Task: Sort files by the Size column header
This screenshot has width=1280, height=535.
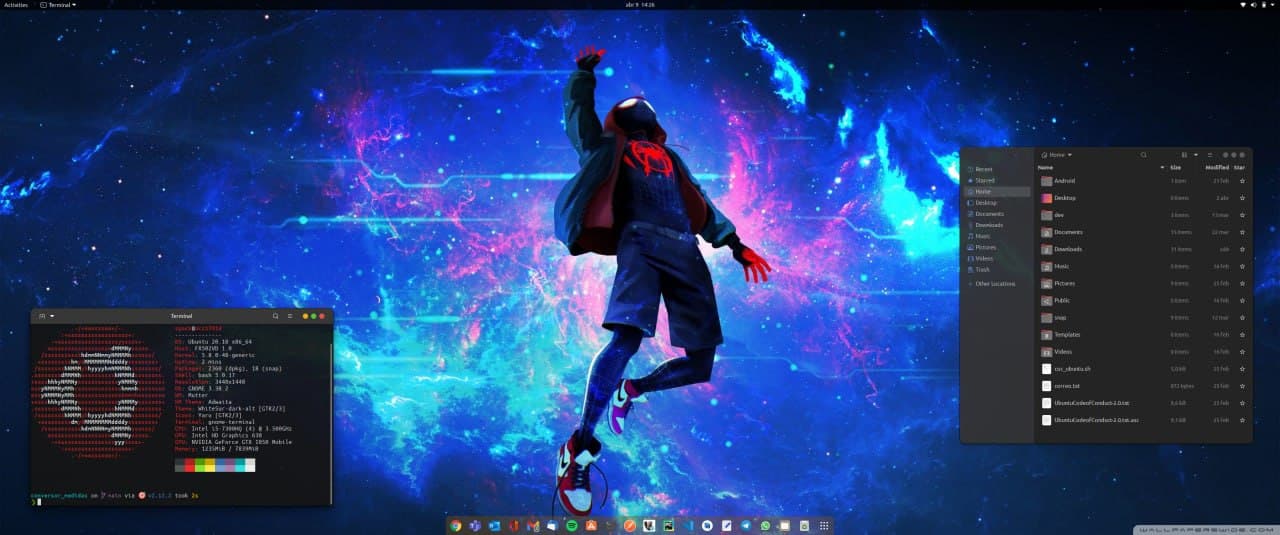Action: [1177, 168]
